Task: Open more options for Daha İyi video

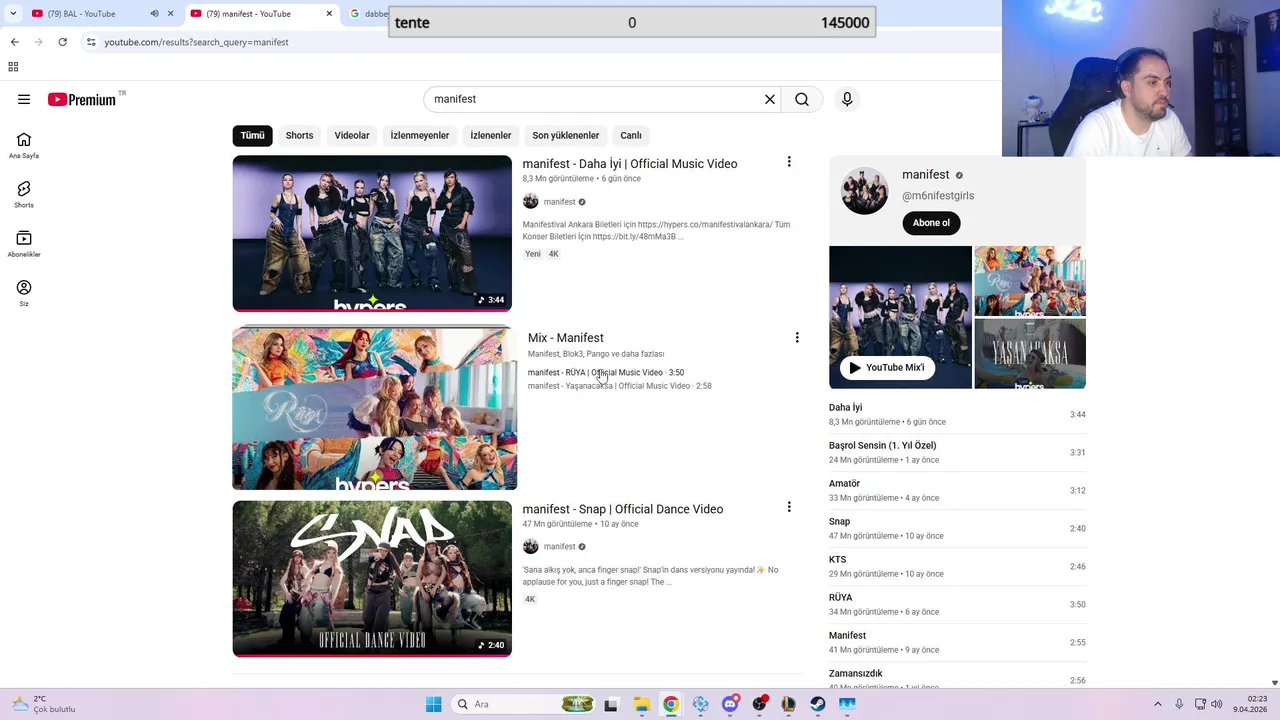Action: coord(789,162)
